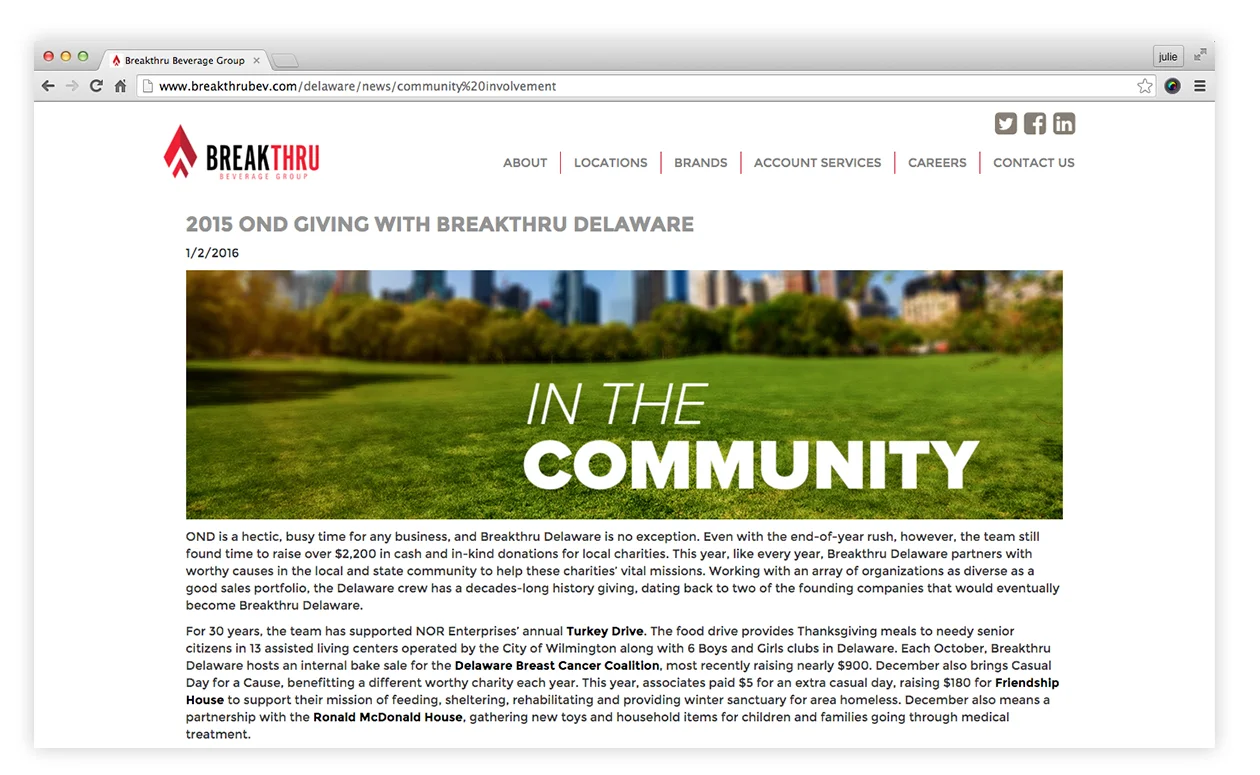Select the Breakthru Beverage Group tab

click(184, 61)
